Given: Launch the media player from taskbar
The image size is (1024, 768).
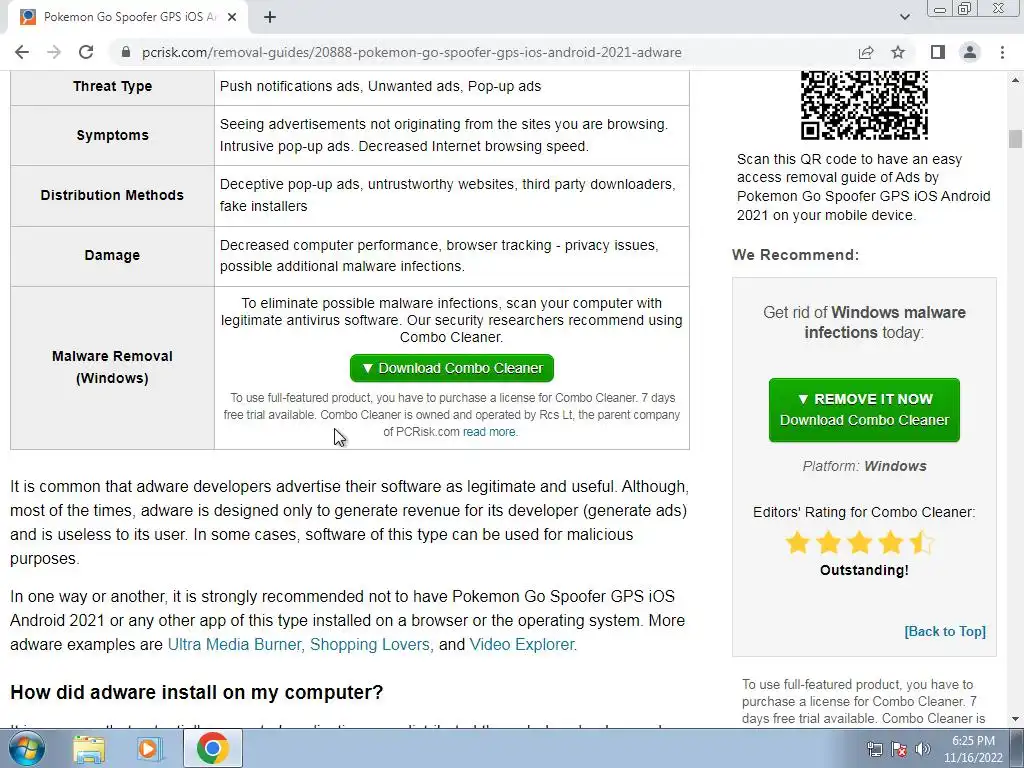Looking at the screenshot, I should pyautogui.click(x=151, y=748).
